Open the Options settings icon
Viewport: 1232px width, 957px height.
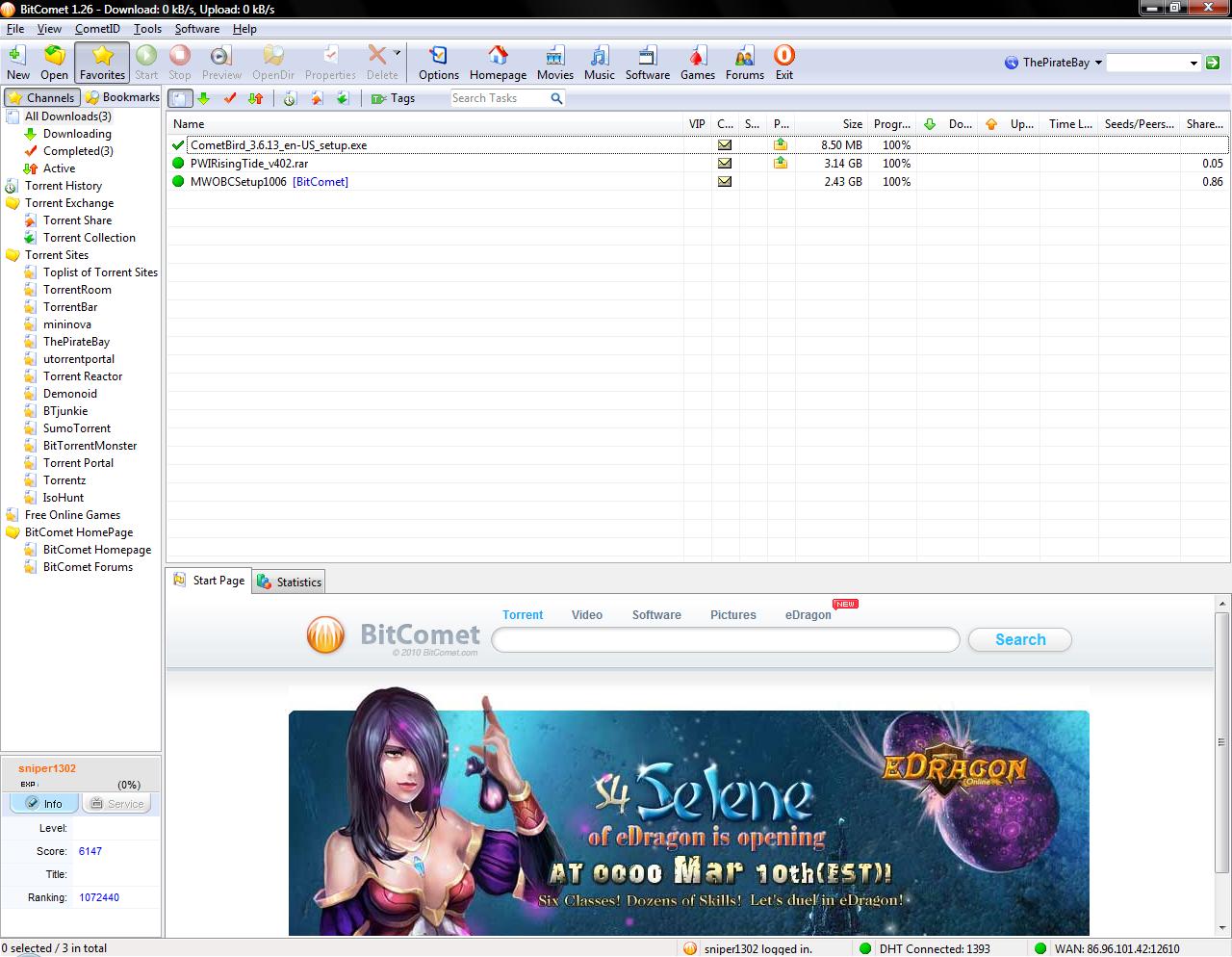pos(438,63)
